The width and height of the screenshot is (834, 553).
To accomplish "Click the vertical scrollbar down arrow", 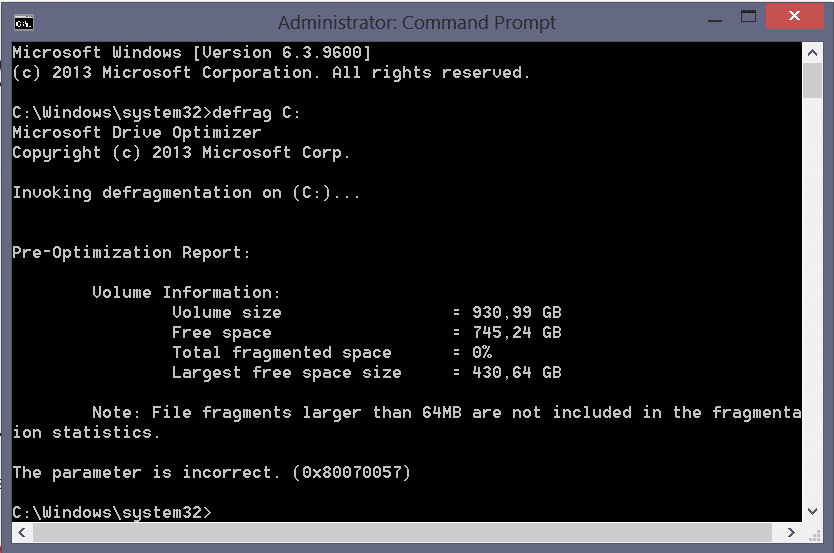I will pos(812,512).
